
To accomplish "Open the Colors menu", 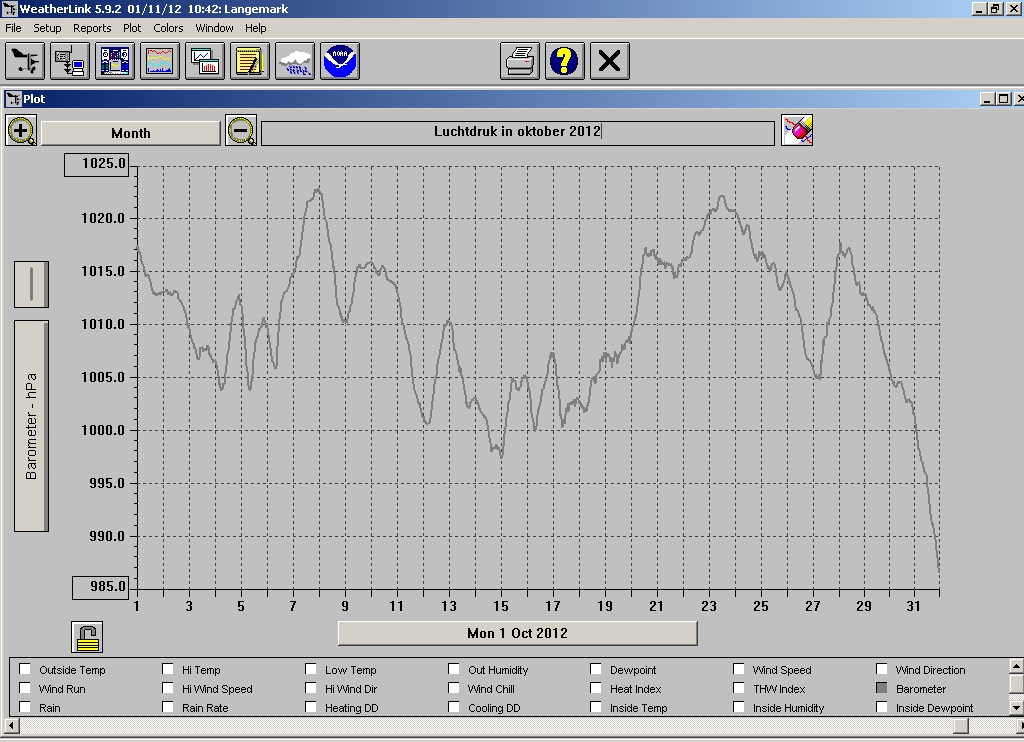I will (168, 28).
